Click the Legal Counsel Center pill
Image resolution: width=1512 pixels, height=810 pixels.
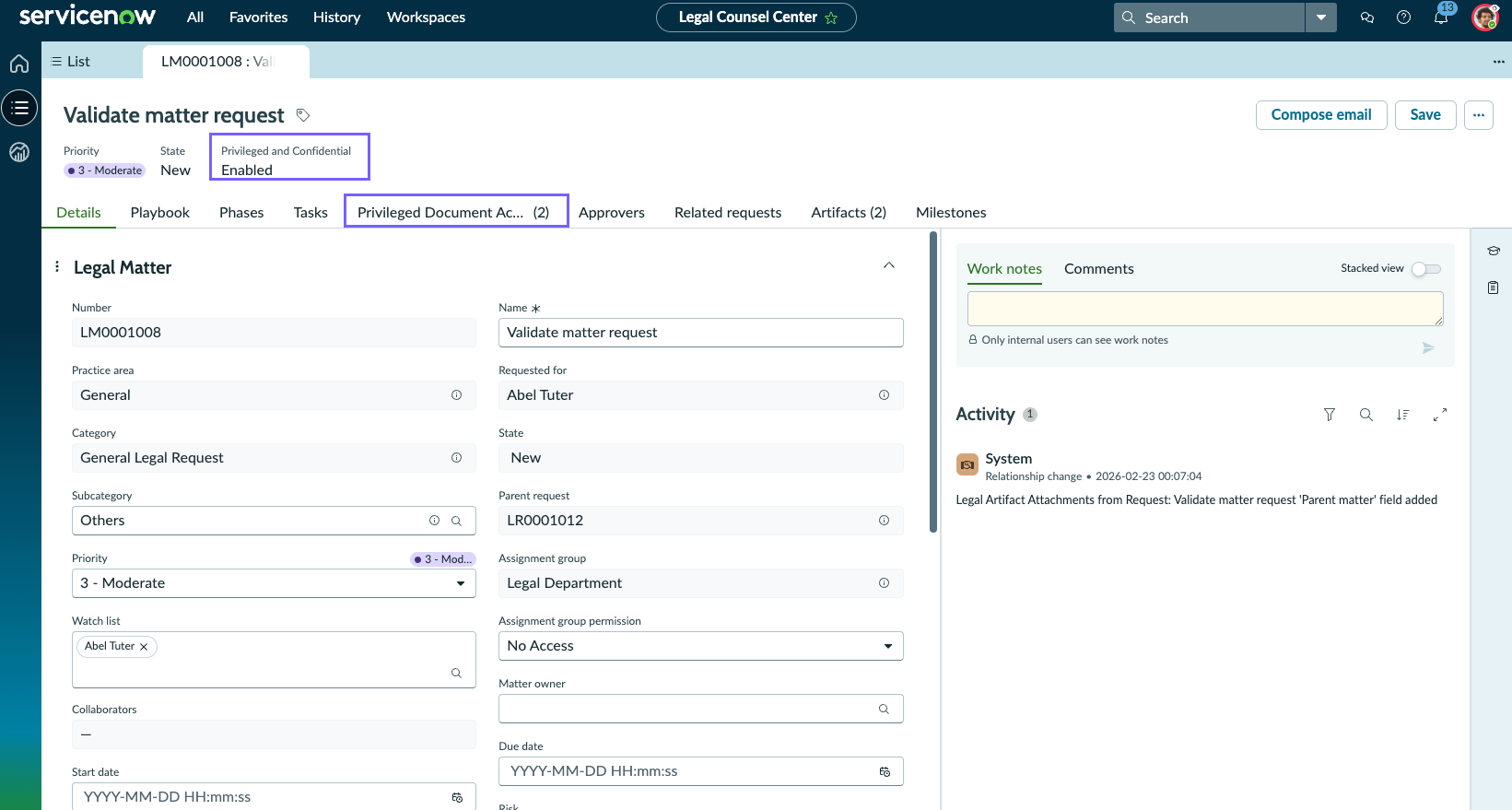pos(756,18)
